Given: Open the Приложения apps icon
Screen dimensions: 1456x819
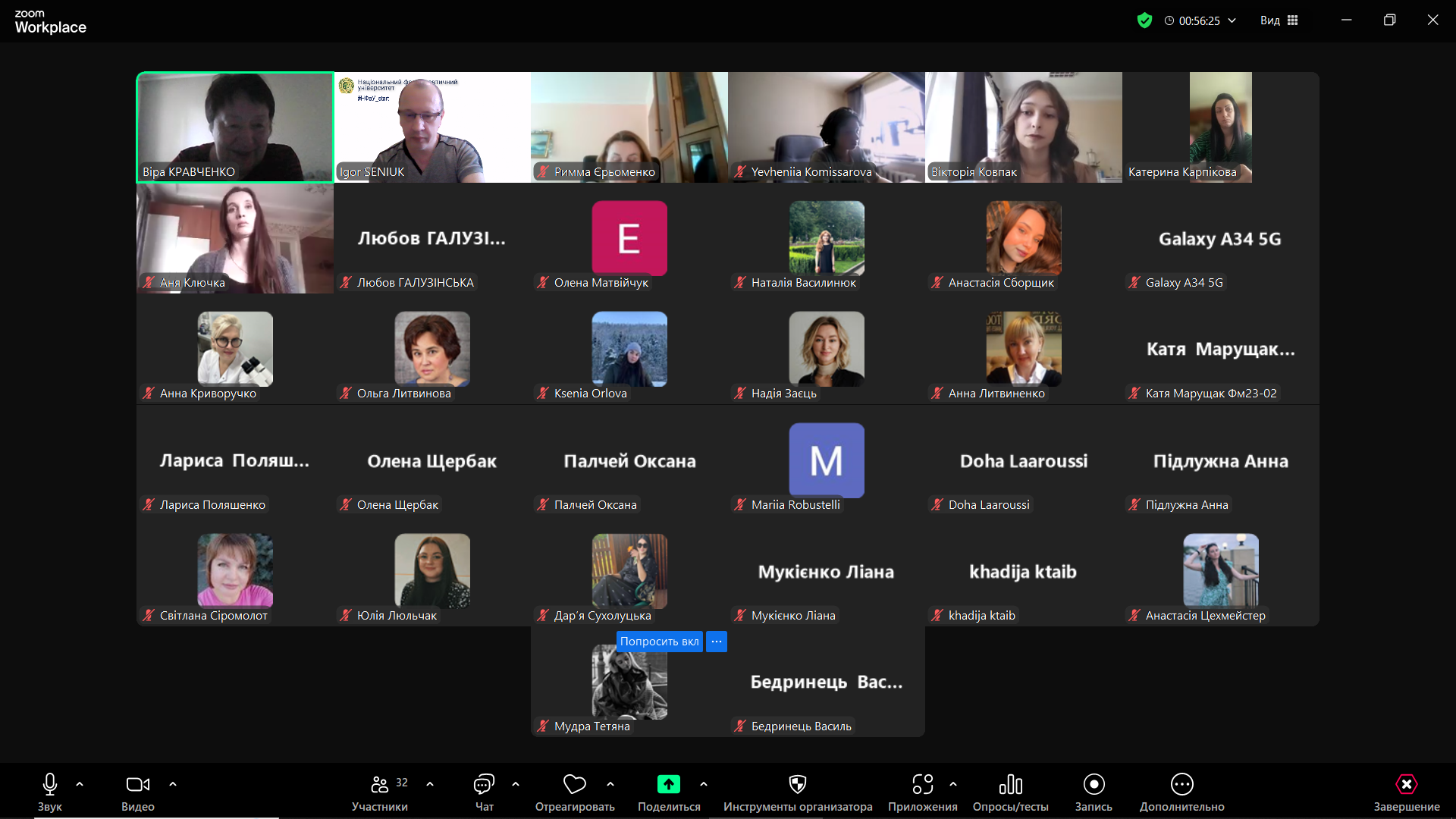Looking at the screenshot, I should click(x=923, y=784).
